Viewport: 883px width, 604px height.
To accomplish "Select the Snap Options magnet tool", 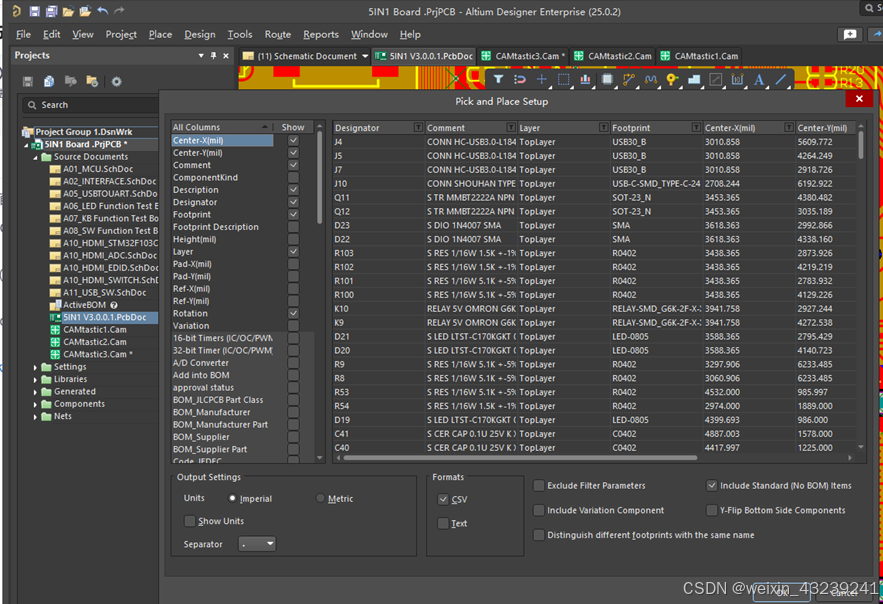I will (x=520, y=79).
